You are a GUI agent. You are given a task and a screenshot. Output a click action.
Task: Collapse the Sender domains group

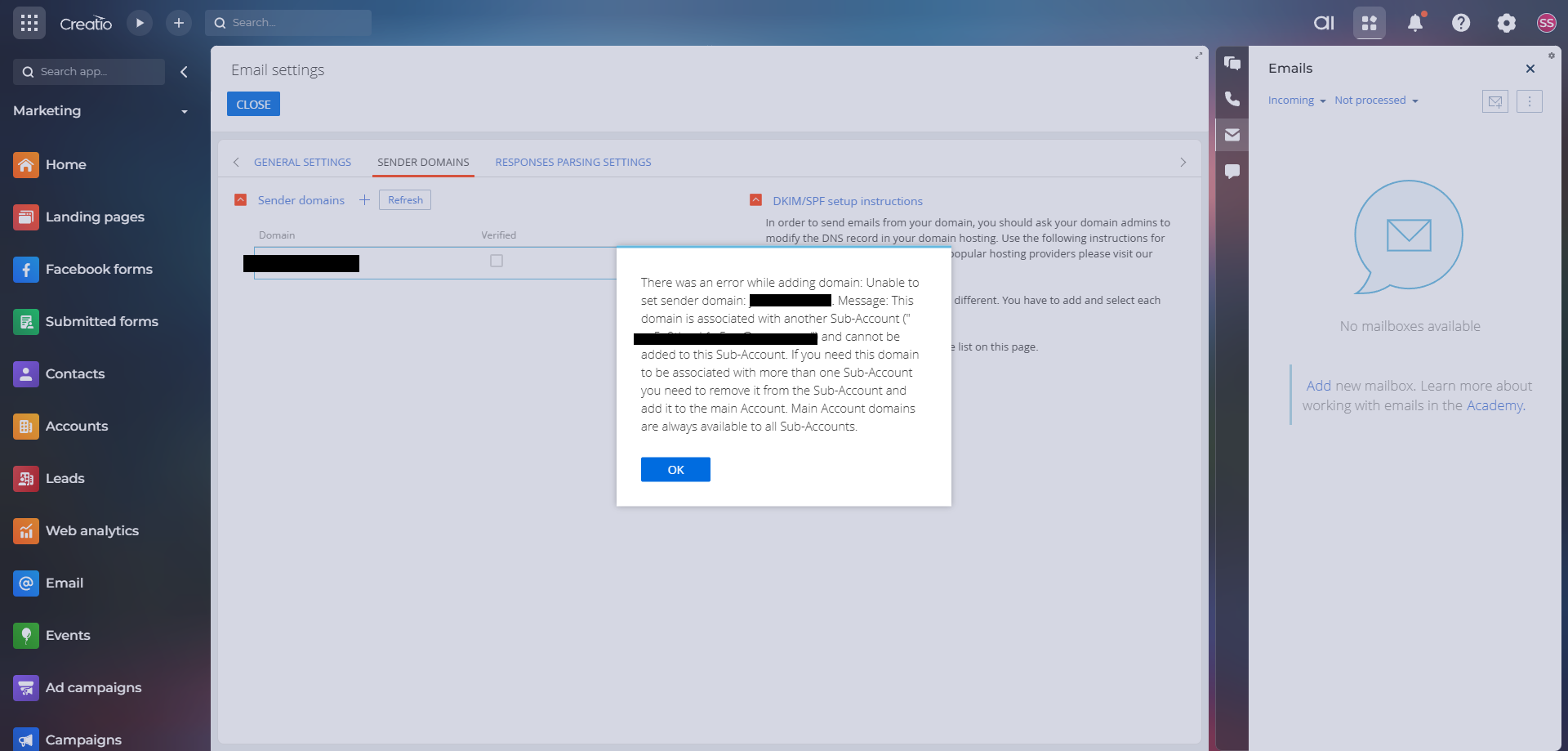[240, 200]
